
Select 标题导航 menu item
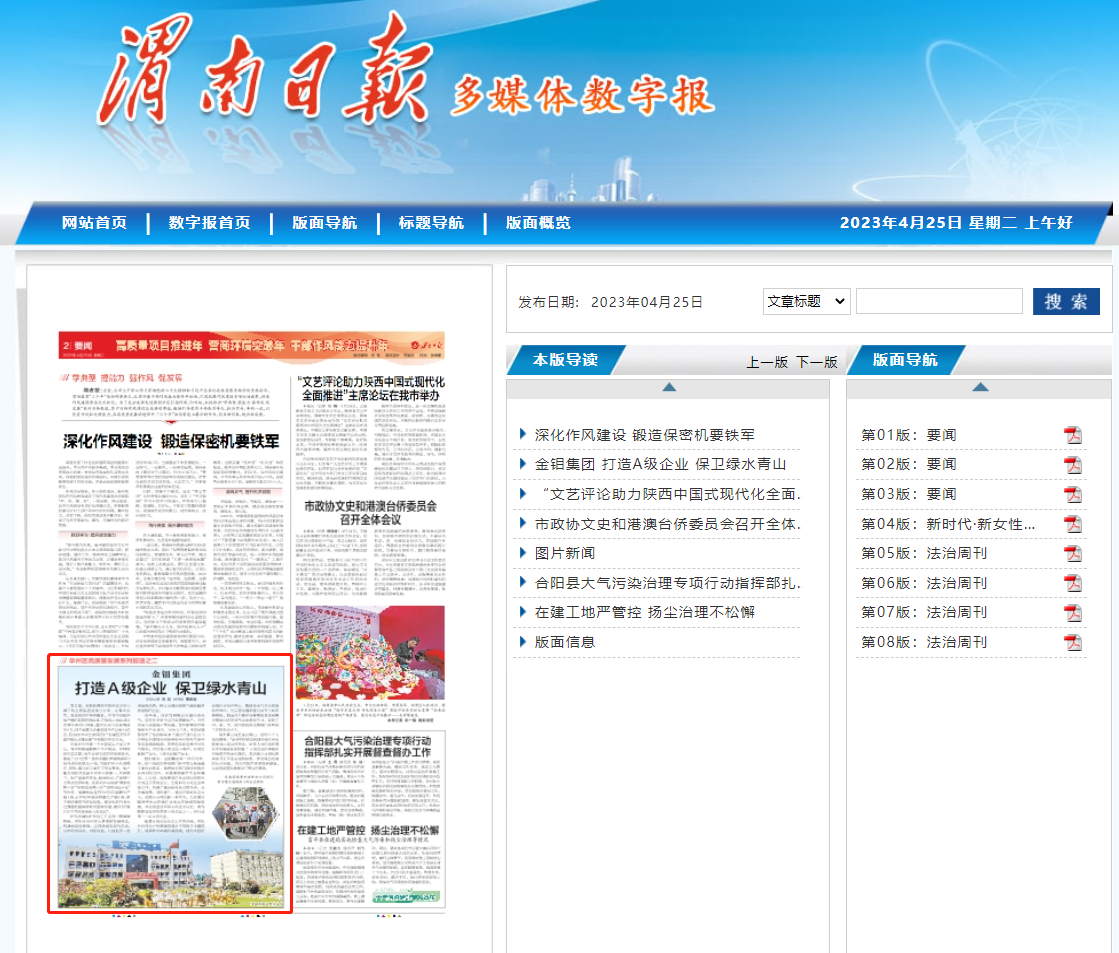tap(431, 223)
